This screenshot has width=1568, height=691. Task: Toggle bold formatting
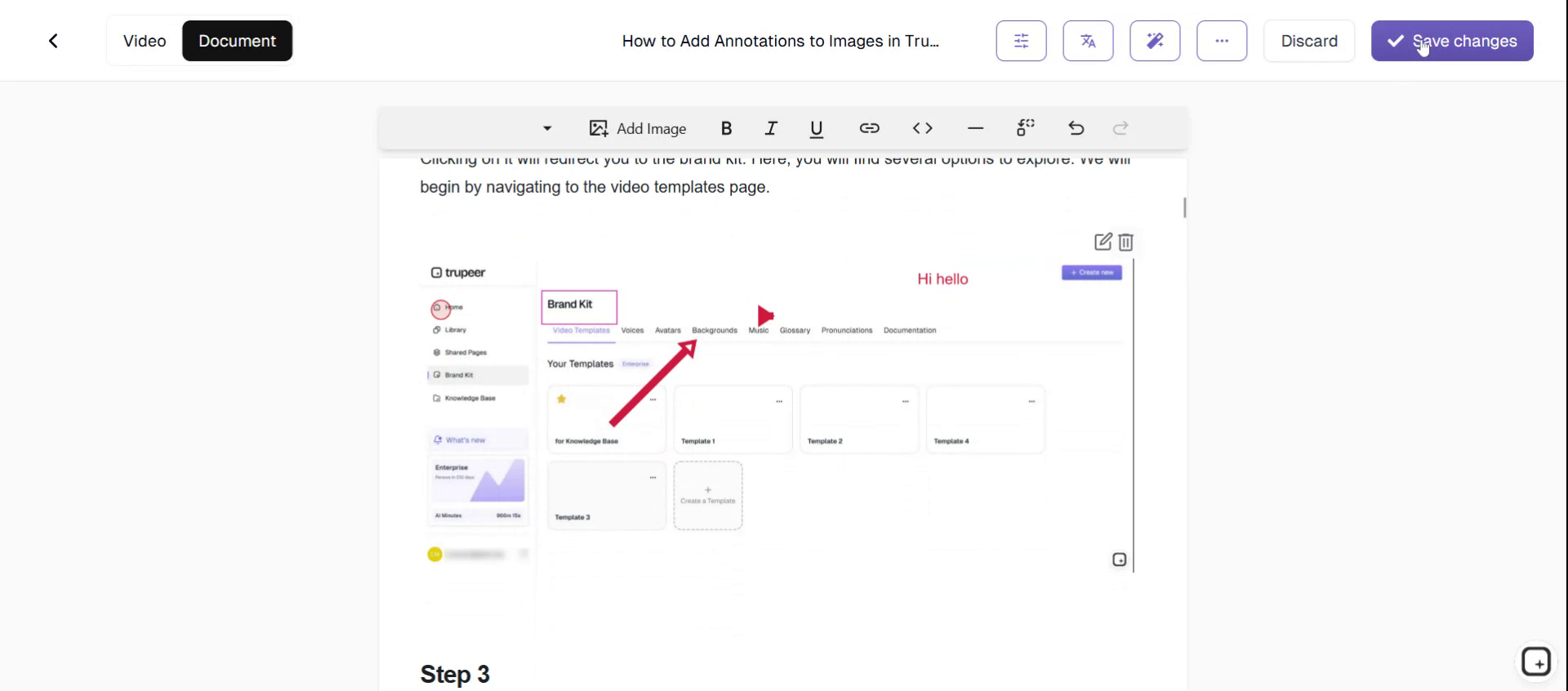coord(726,128)
